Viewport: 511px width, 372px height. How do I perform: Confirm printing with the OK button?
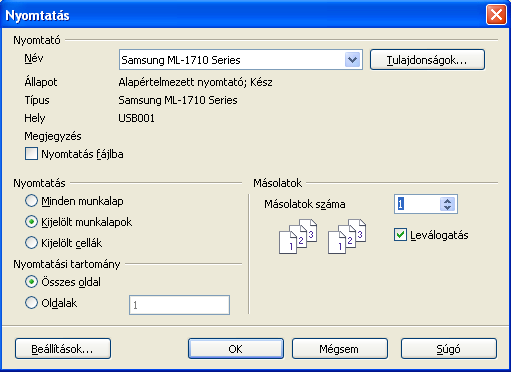click(236, 349)
